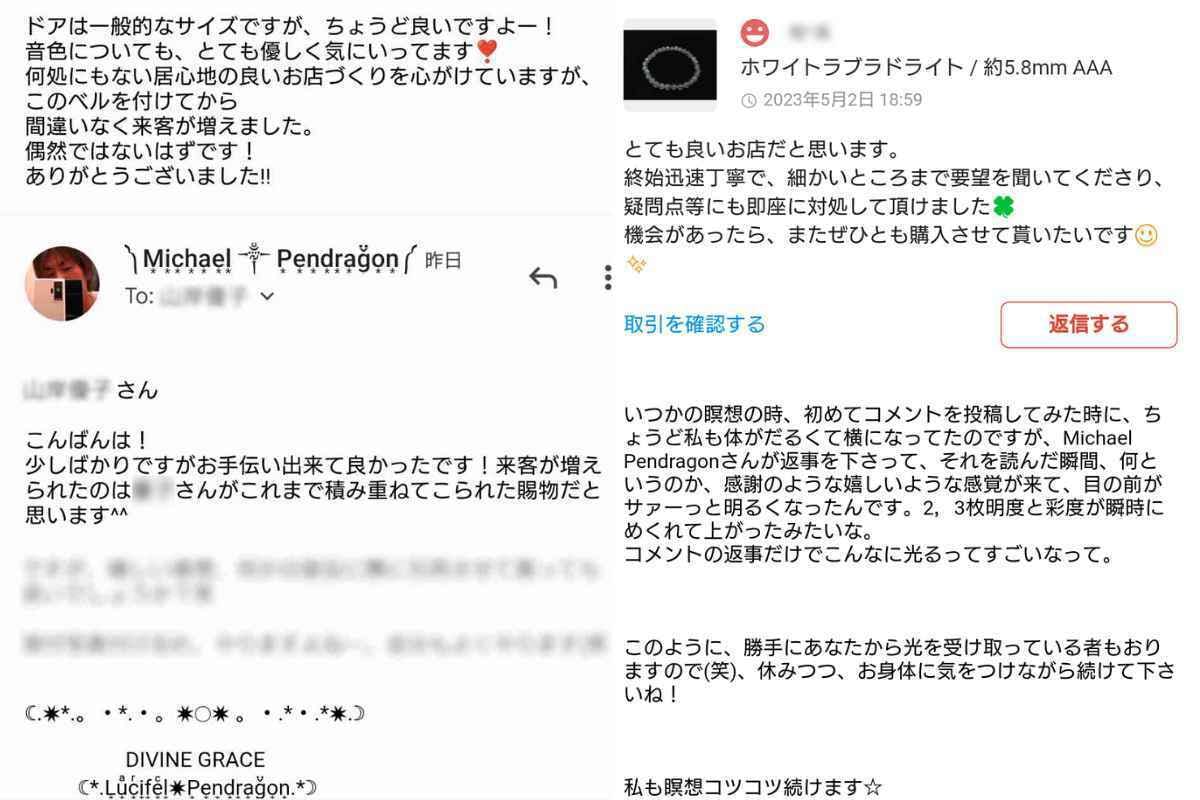Screen dimensions: 1200x800
Task: Open the three-dot more options menu
Action: coord(607,278)
